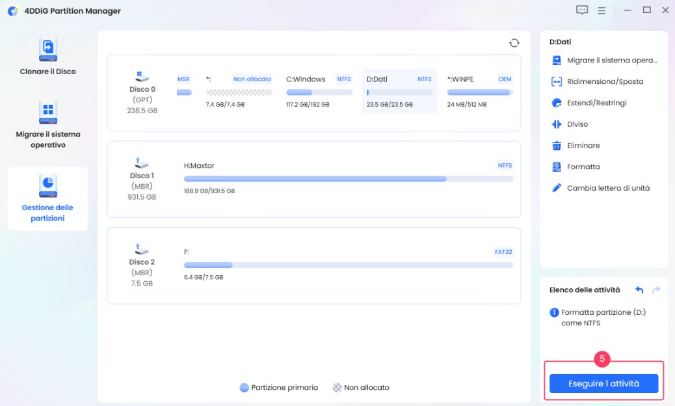
Task: Click the Diviso split icon
Action: pyautogui.click(x=557, y=124)
